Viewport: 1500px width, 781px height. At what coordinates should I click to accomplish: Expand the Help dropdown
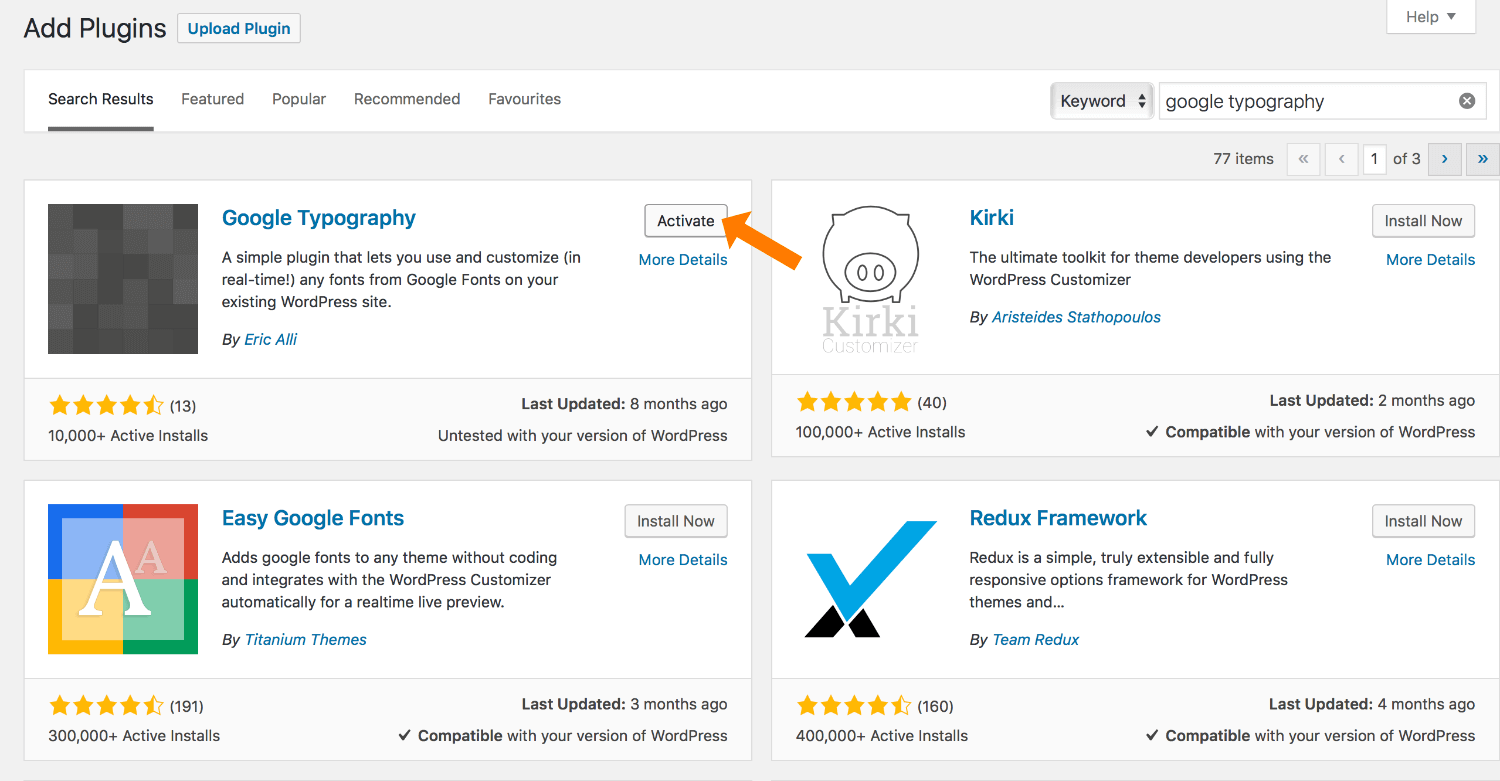click(x=1431, y=17)
